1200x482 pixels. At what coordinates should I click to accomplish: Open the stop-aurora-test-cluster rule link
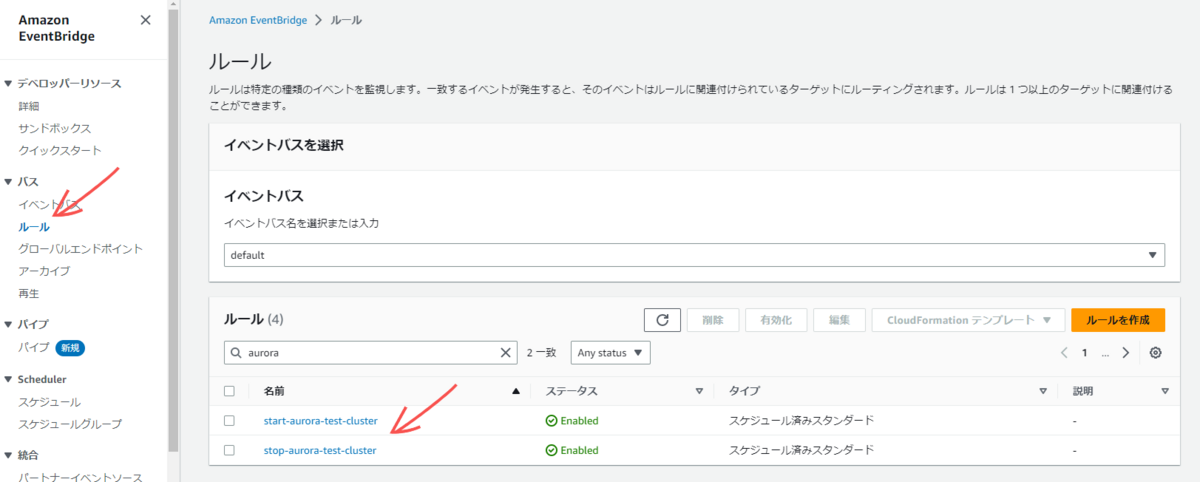[320, 451]
